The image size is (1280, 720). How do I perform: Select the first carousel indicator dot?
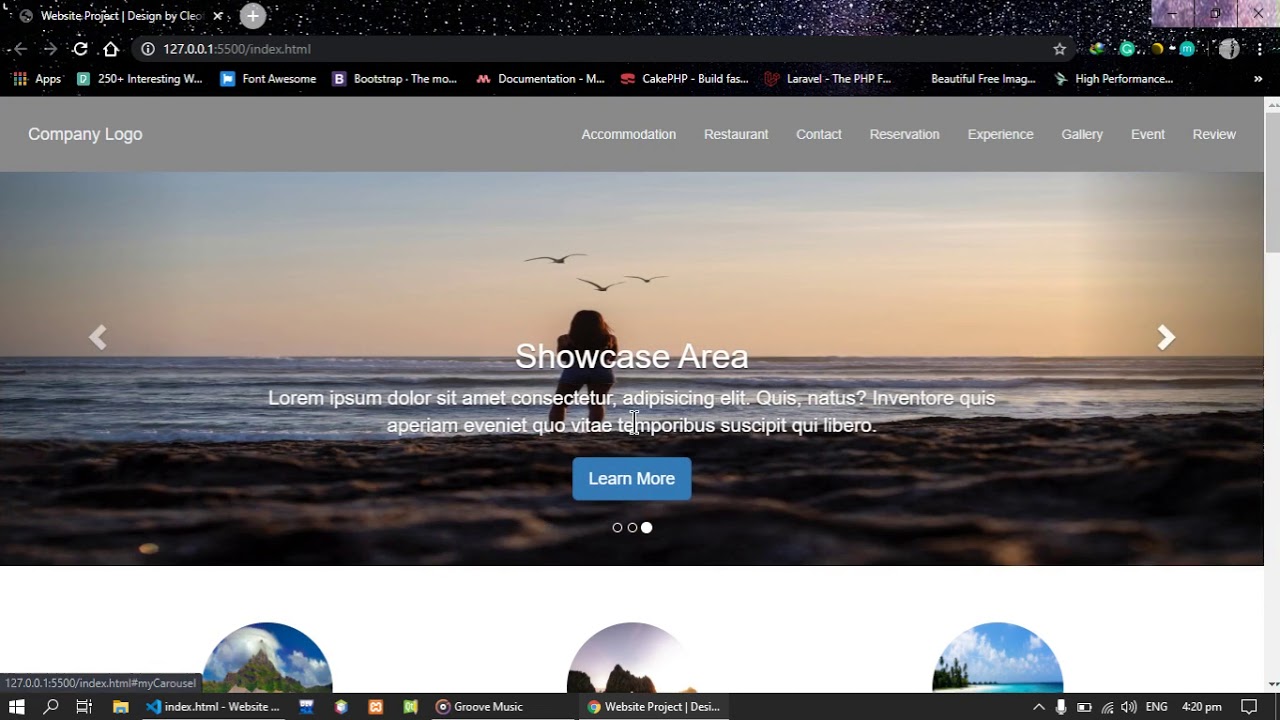(x=617, y=528)
